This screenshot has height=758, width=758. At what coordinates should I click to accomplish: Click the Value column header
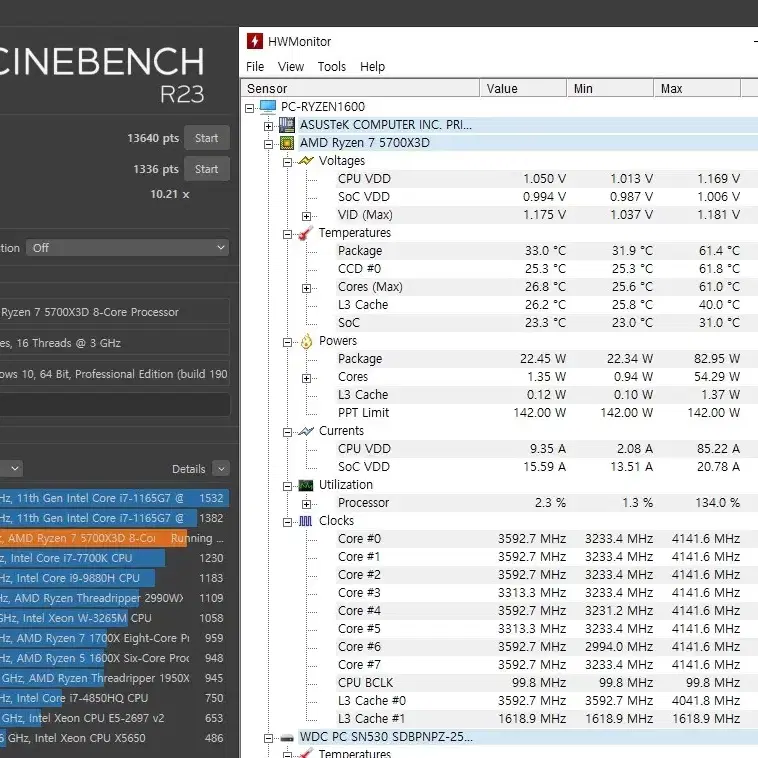tap(524, 88)
